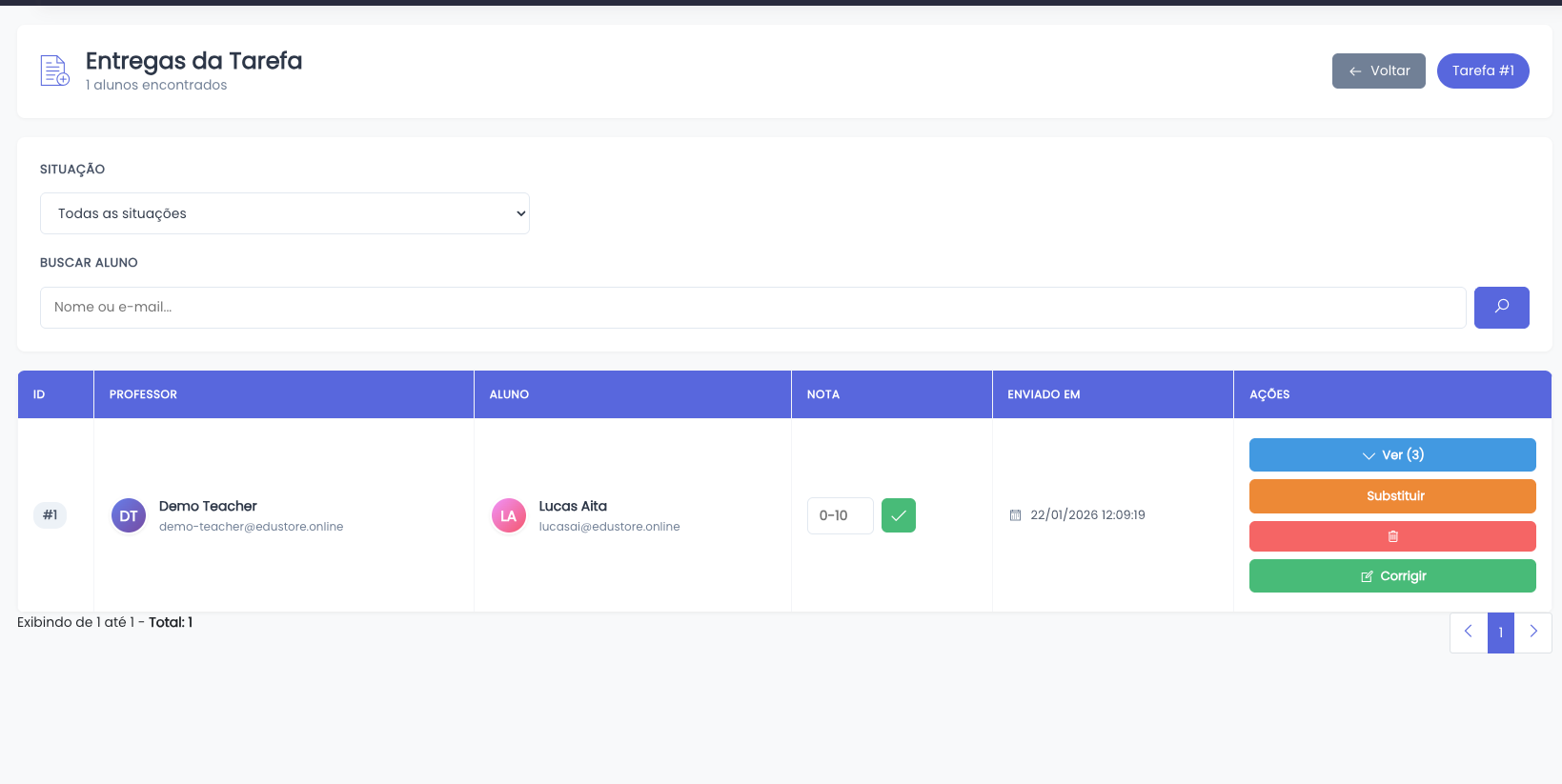
Task: Click the #1 ID badge
Action: [50, 515]
